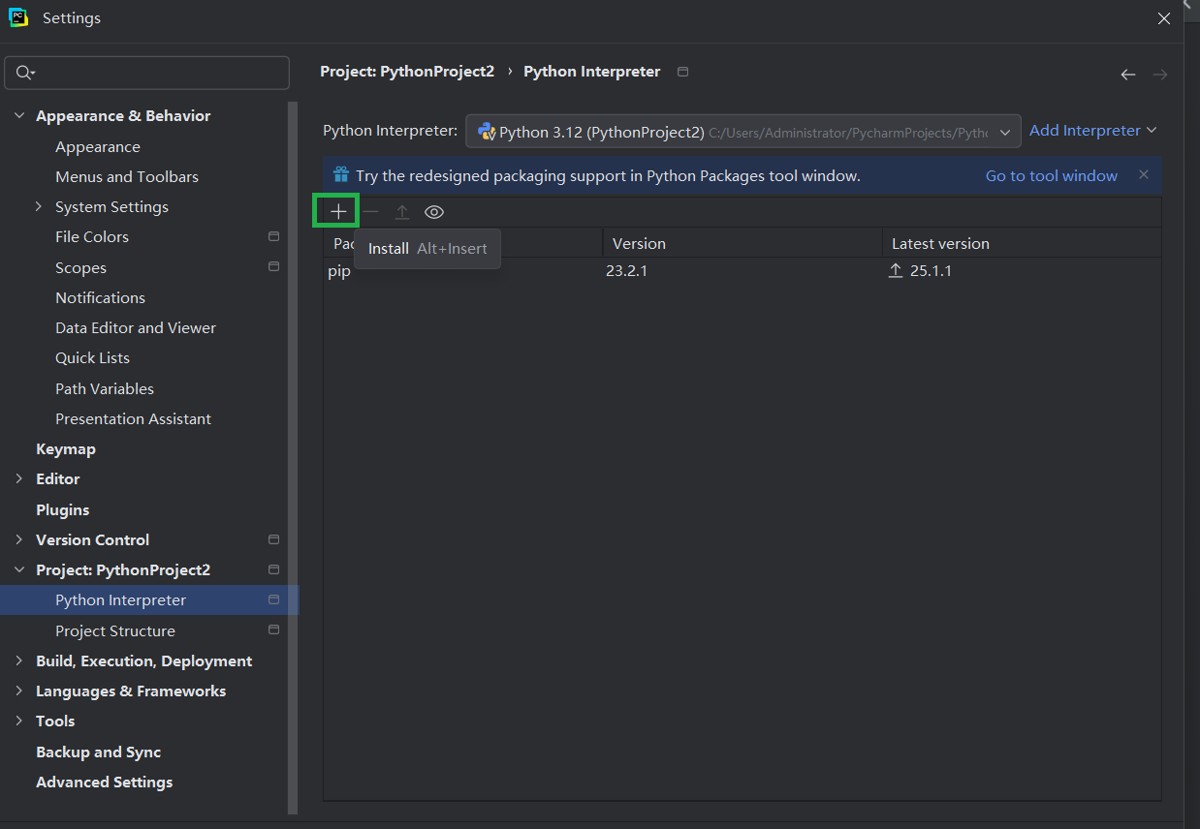Open the Keymap settings page
Image resolution: width=1200 pixels, height=829 pixels.
66,449
